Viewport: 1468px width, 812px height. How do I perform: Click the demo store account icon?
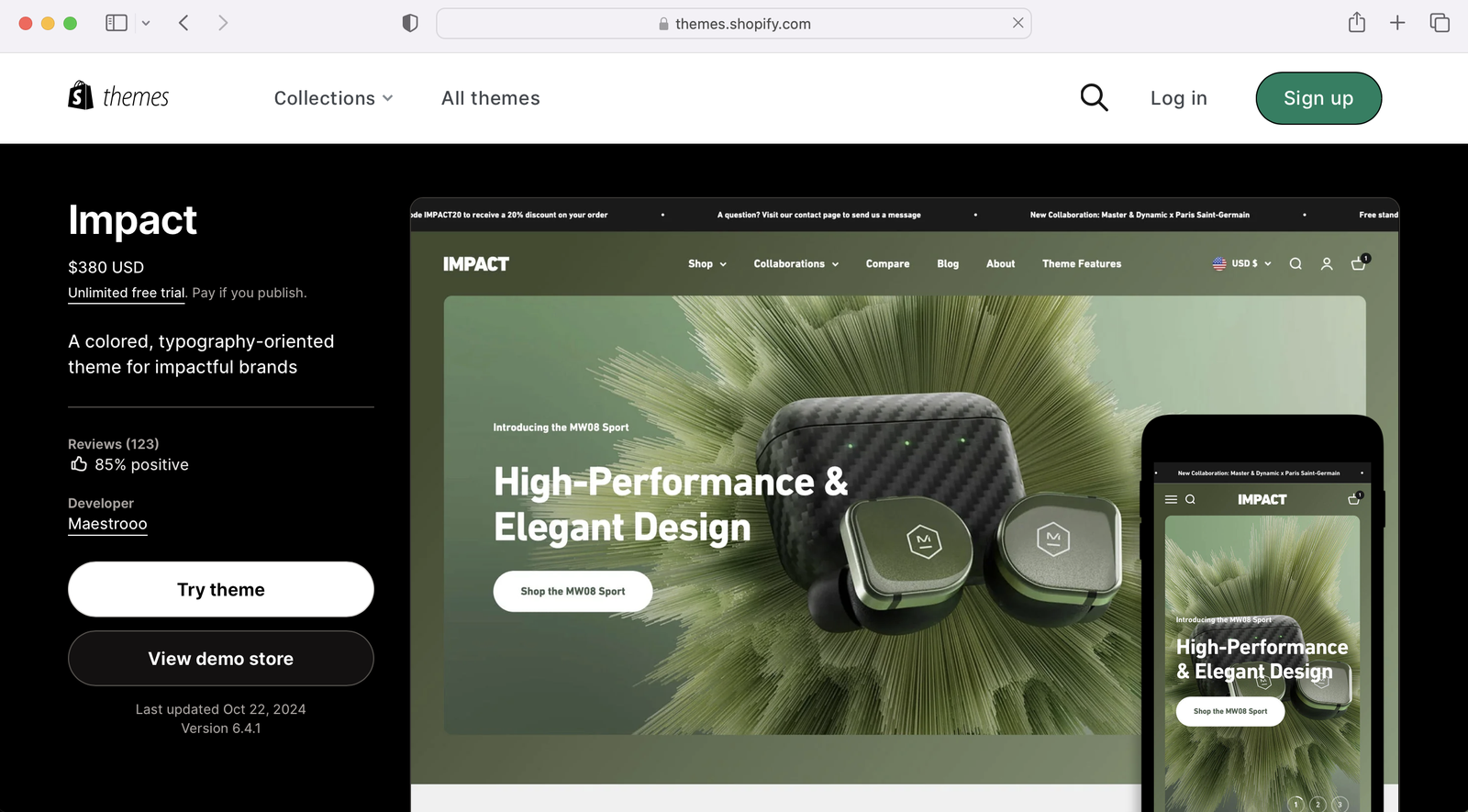pos(1327,264)
